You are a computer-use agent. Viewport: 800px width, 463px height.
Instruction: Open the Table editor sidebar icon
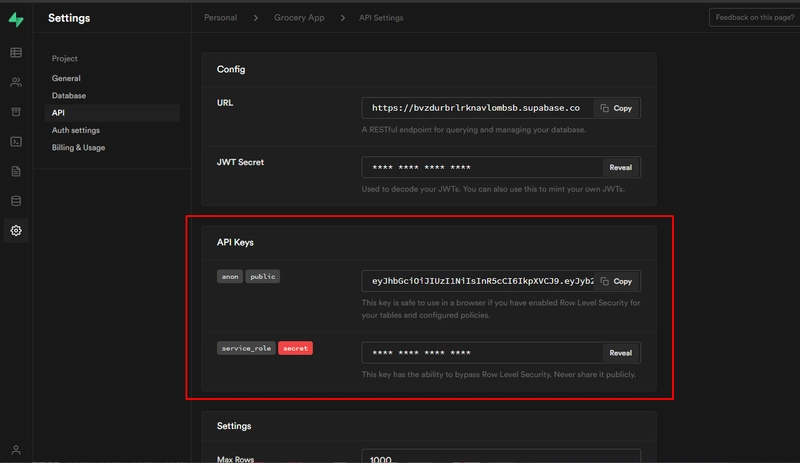(x=16, y=53)
